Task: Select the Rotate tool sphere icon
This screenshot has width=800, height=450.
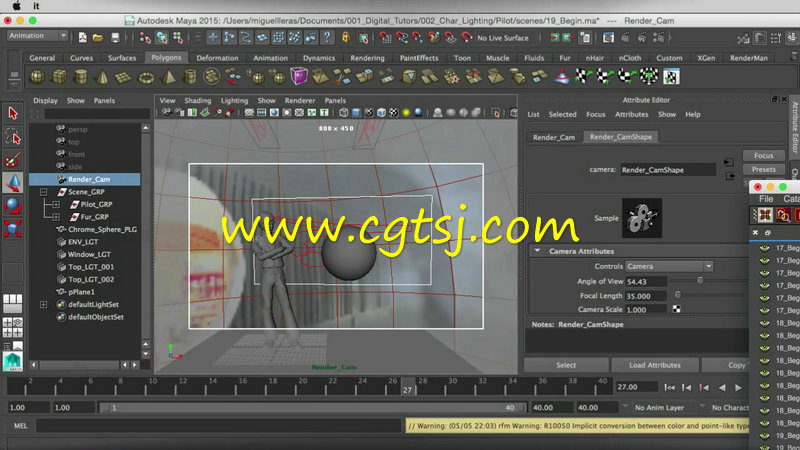Action: (x=13, y=206)
